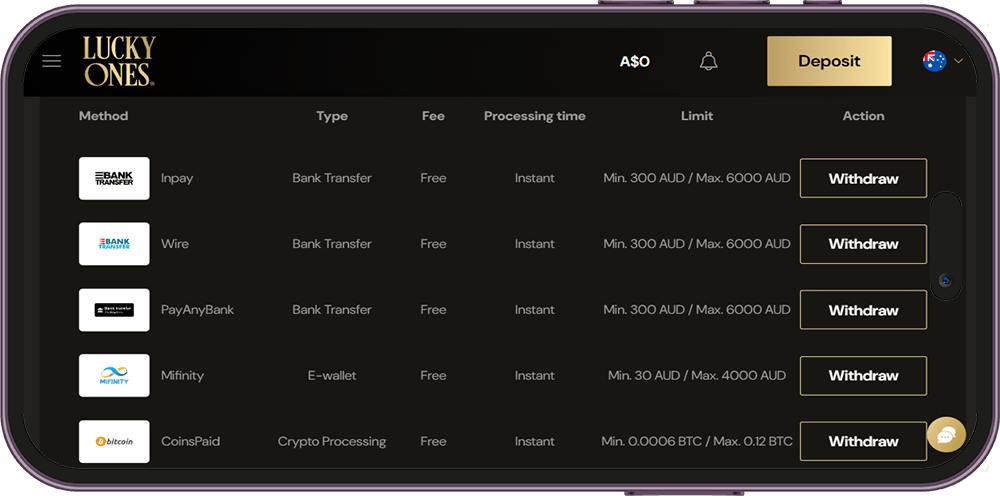Click Instant in the Inpay row
This screenshot has width=1000, height=496.
tap(534, 179)
